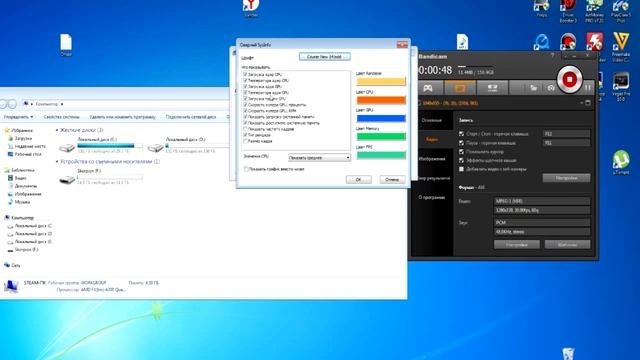Change the orange CPU color swatch

click(381, 100)
